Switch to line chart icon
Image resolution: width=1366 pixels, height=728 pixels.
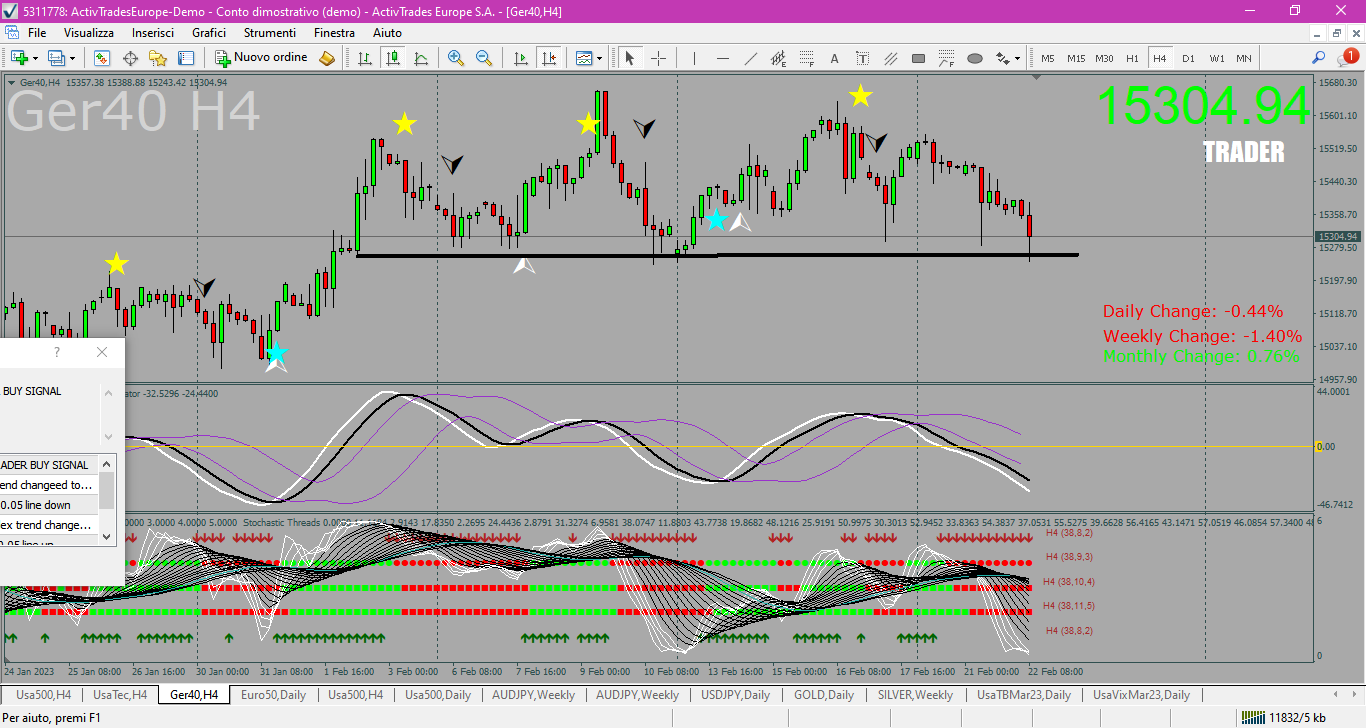tap(421, 58)
